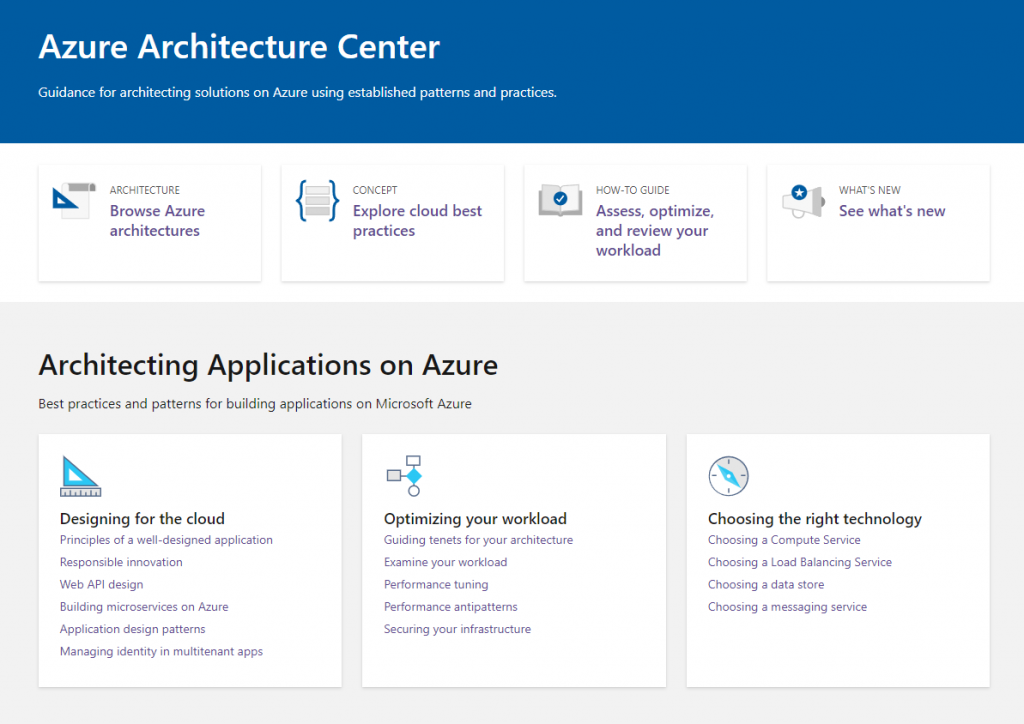The image size is (1024, 724).
Task: Open Choosing a data store
Action: (766, 584)
